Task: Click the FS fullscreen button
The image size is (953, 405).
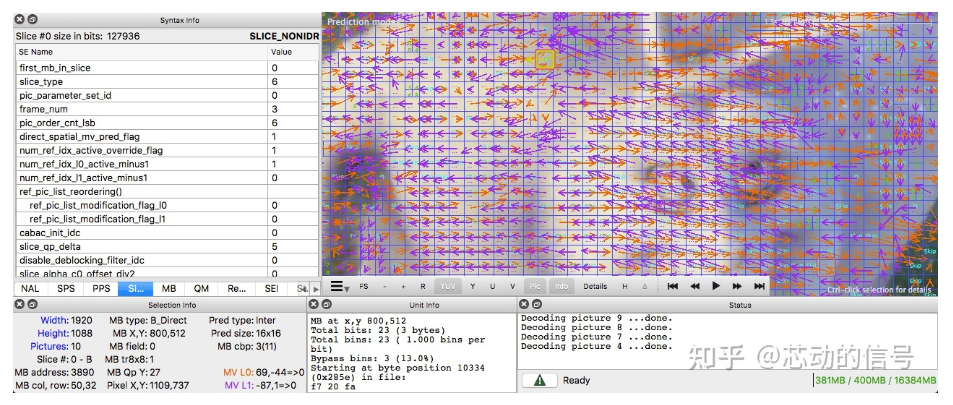Action: tap(363, 286)
